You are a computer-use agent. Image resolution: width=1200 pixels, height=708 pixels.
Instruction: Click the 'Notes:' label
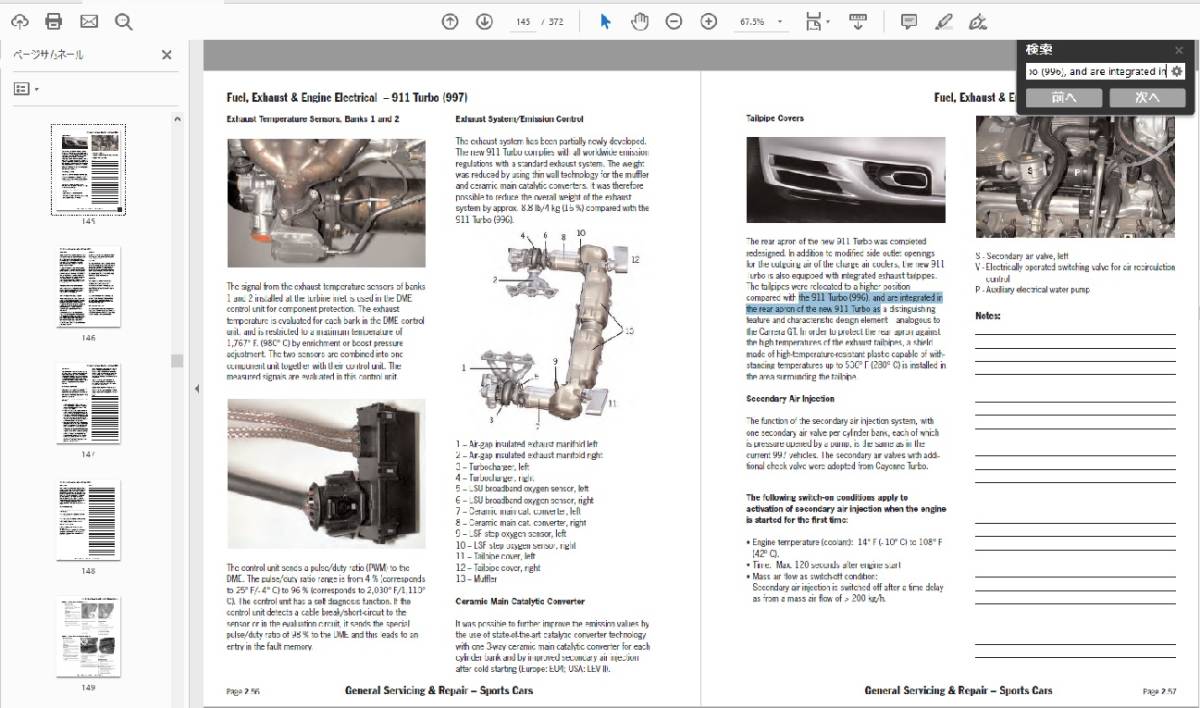[x=988, y=316]
